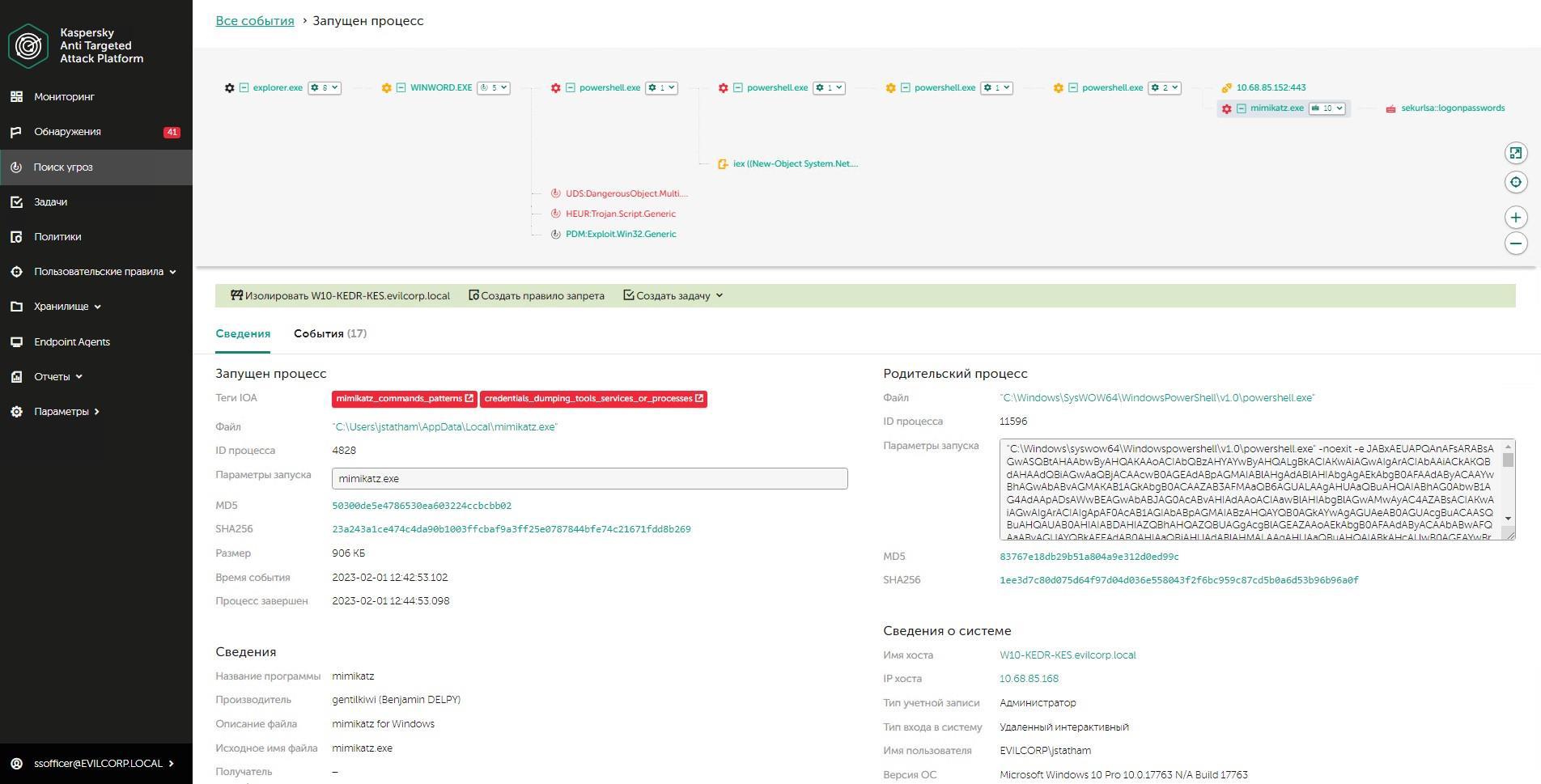
Task: Click the red icon beside sekurlsa::logonpasswords
Action: tap(1390, 108)
